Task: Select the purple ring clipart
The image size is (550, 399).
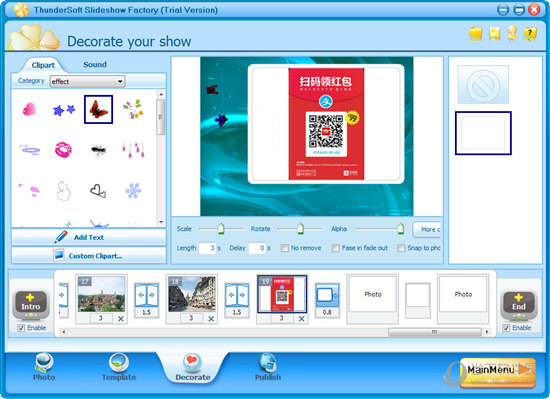Action: [x=29, y=150]
